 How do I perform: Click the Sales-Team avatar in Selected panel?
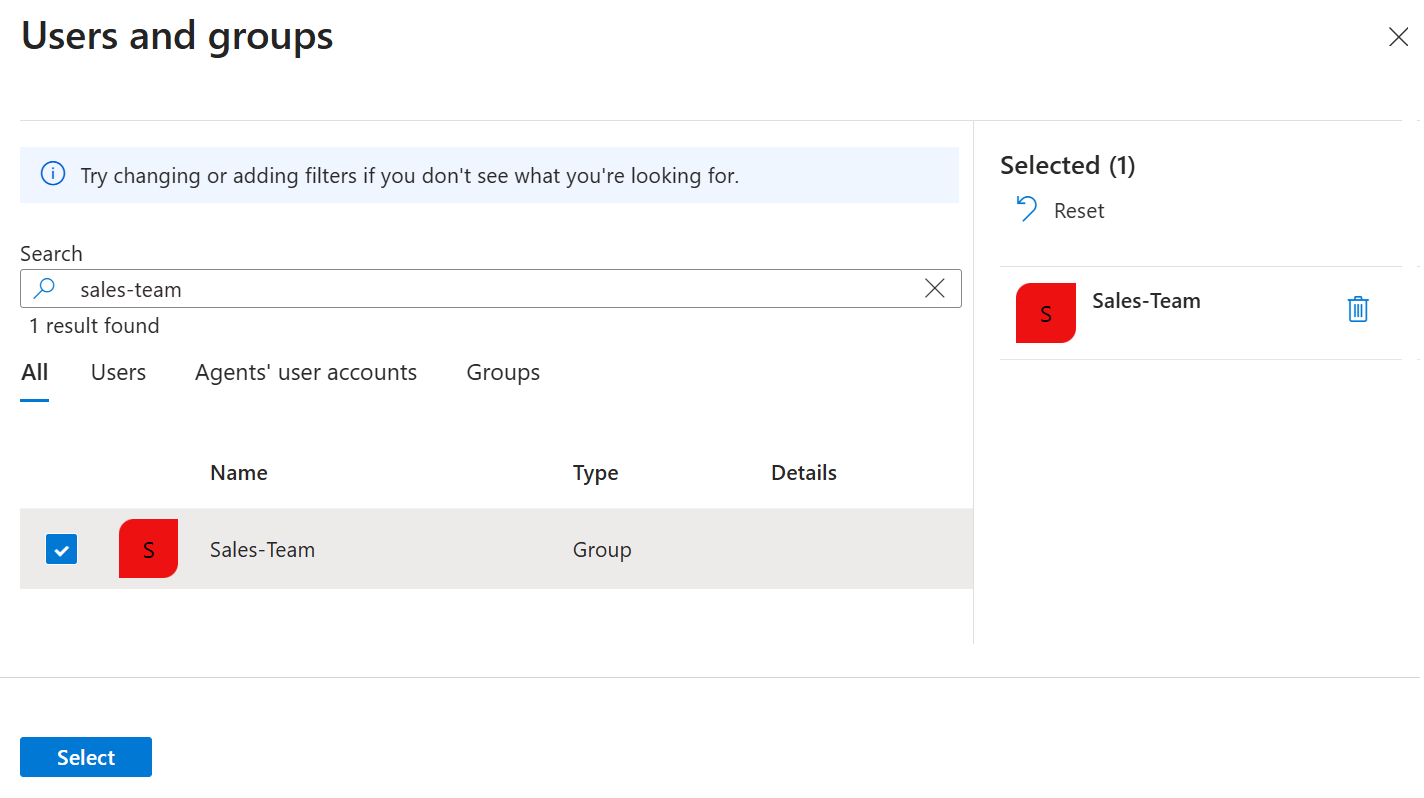[x=1046, y=313]
